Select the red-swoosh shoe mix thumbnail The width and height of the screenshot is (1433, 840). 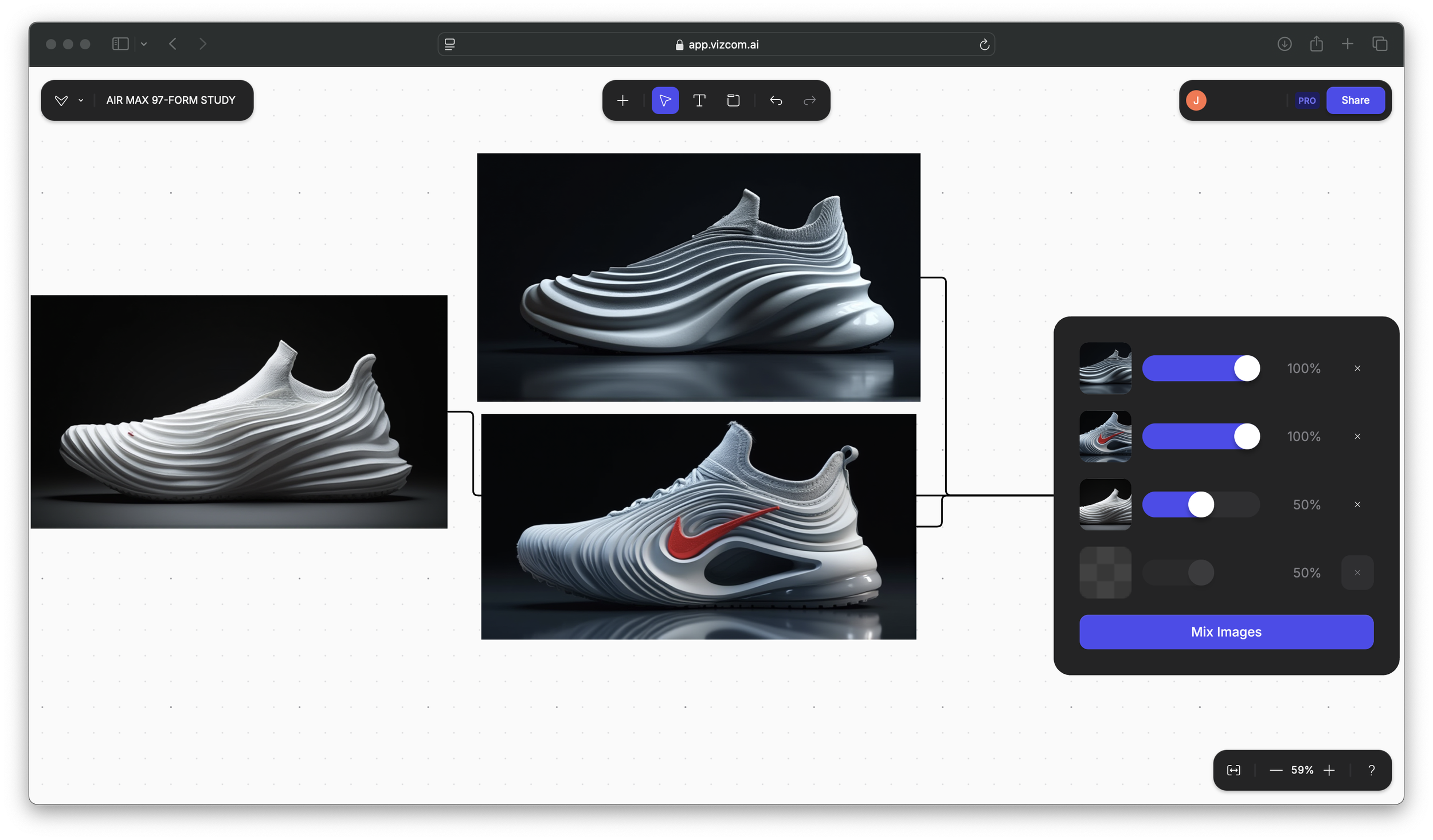coord(1105,436)
